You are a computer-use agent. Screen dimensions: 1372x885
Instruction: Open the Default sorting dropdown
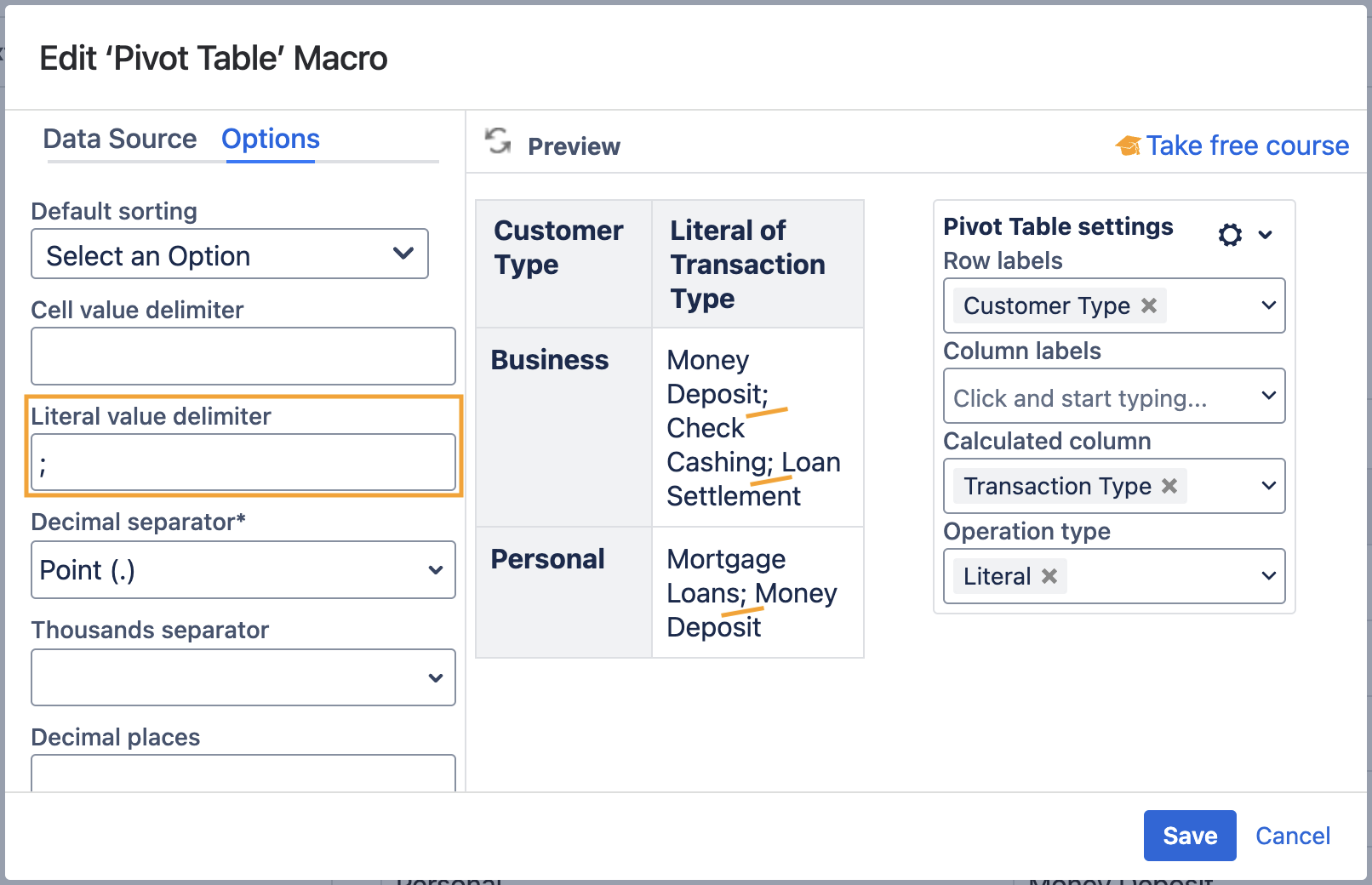[230, 254]
